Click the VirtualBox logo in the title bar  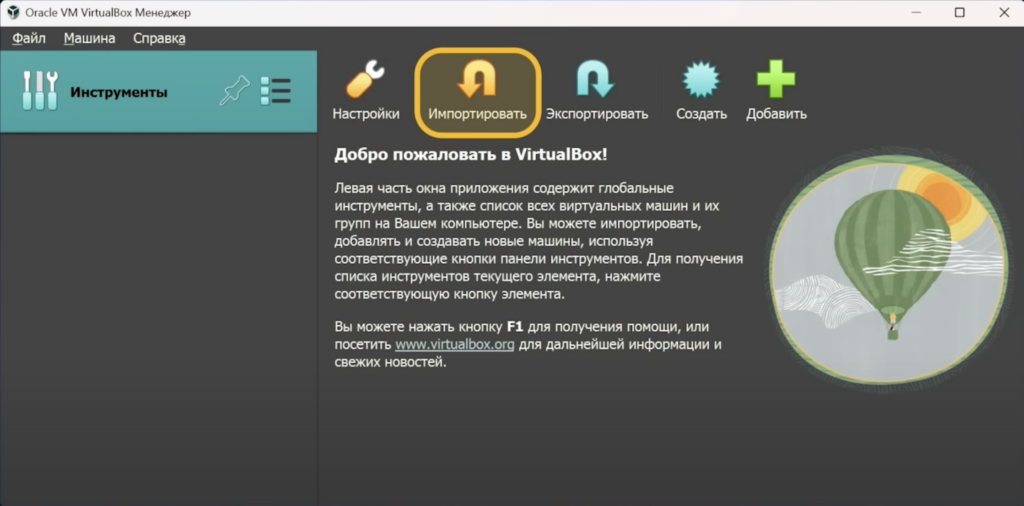pos(13,12)
